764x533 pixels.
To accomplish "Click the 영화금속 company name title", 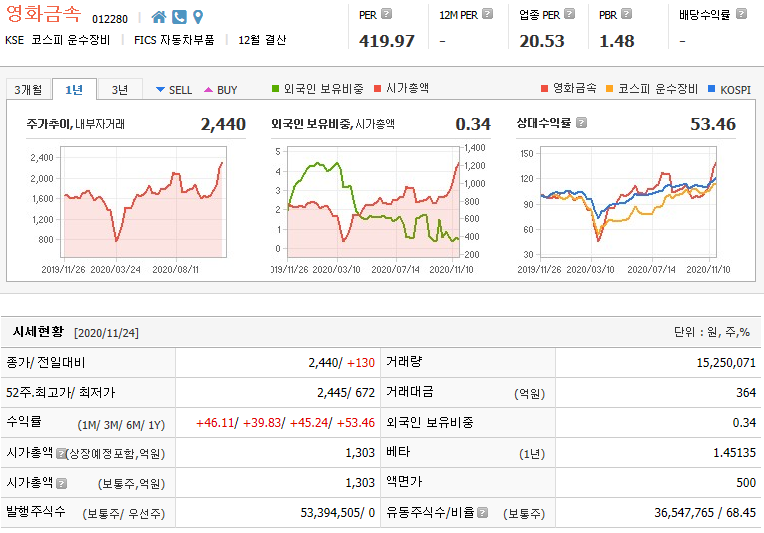I will pos(43,13).
